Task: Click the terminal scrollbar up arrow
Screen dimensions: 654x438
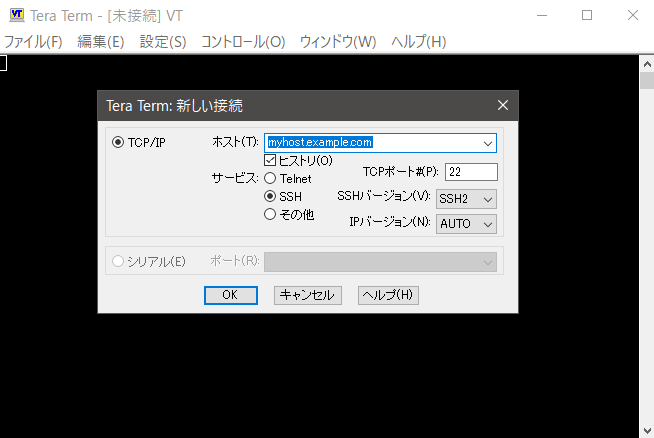Action: coord(647,64)
